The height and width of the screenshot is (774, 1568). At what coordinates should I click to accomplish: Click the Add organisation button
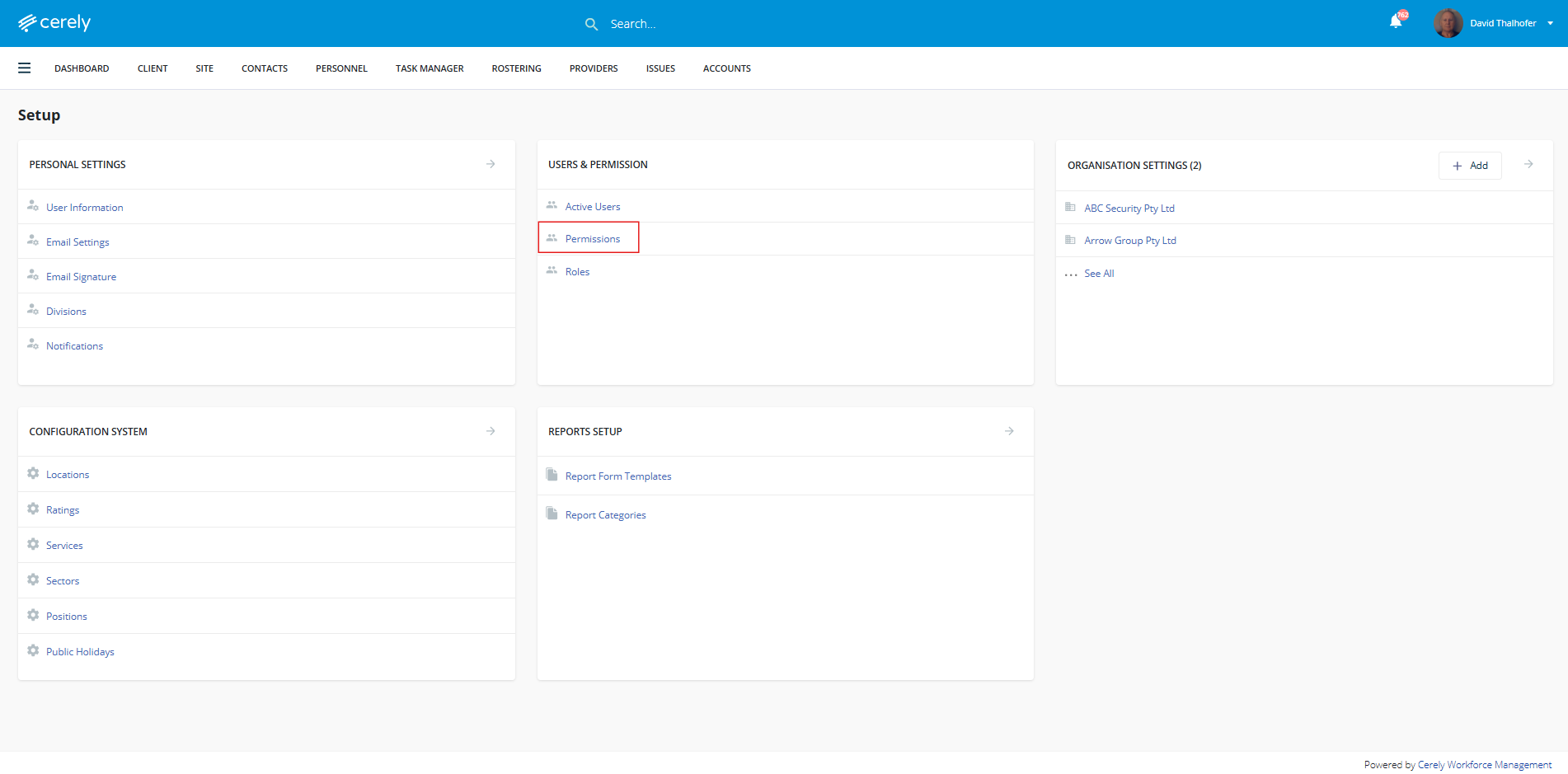1470,166
